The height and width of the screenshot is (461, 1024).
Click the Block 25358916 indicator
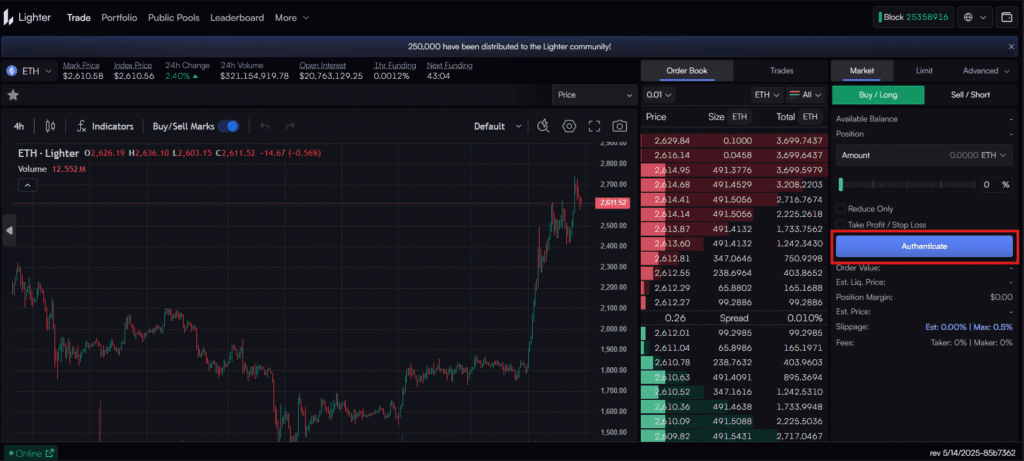(913, 18)
